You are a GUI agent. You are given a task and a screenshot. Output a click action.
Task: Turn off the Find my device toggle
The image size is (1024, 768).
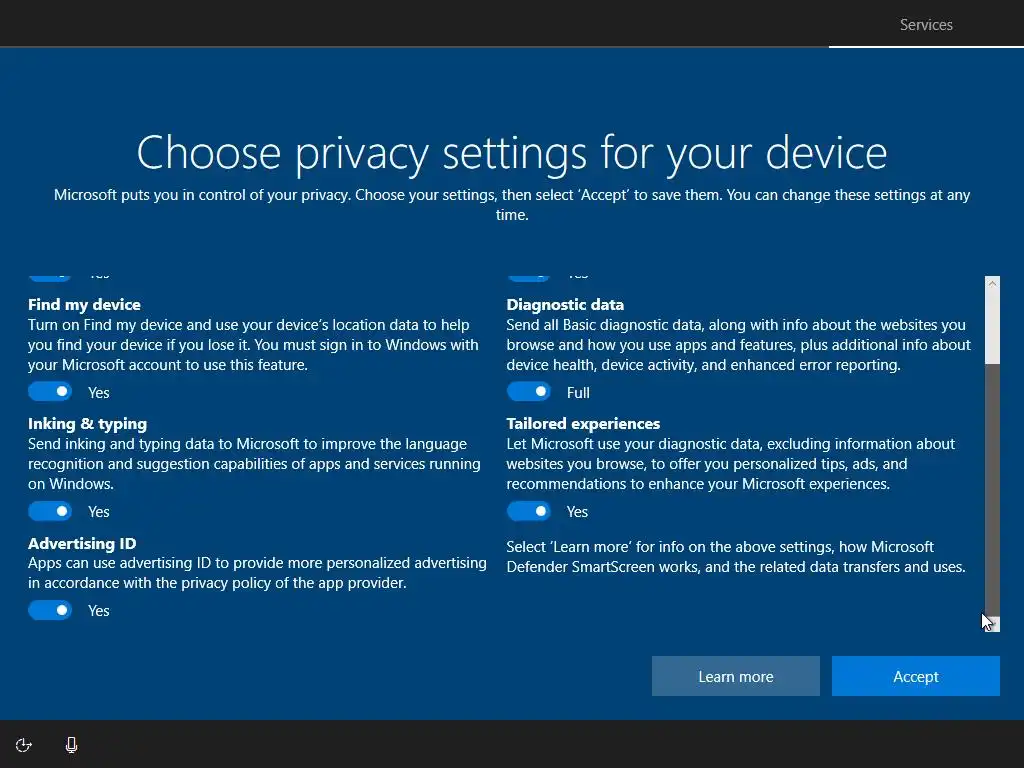(x=50, y=392)
